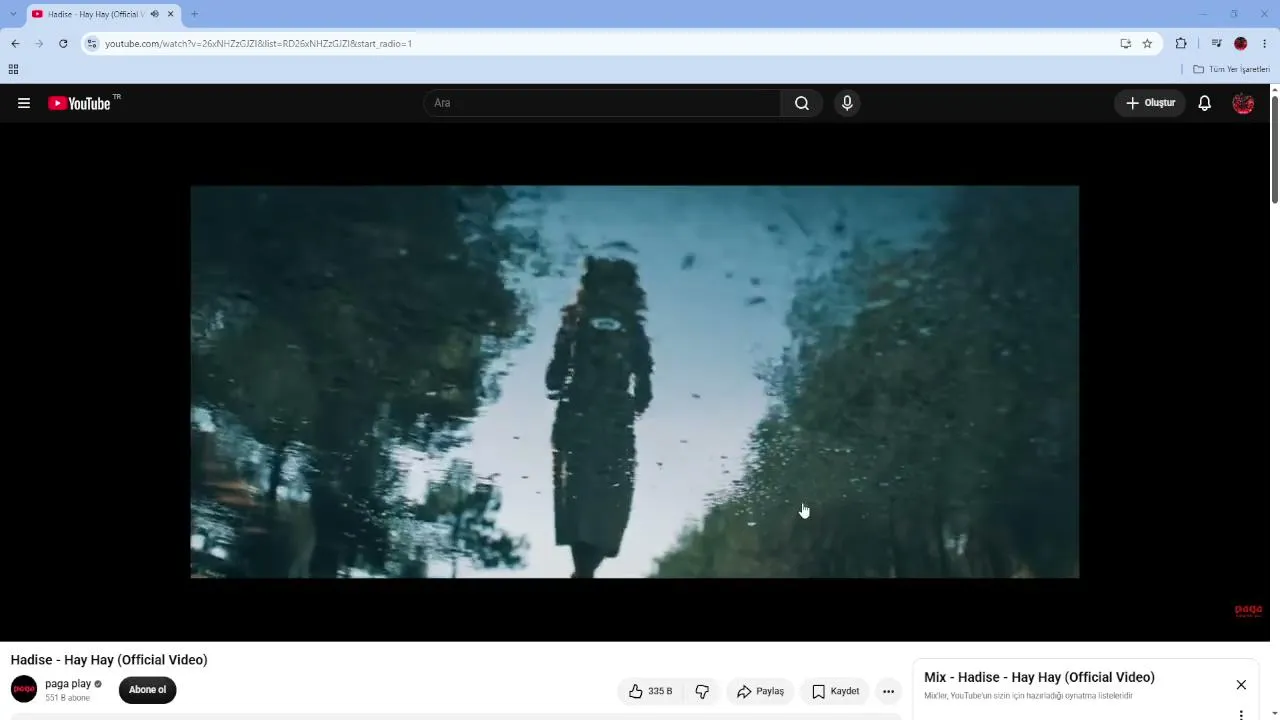Image resolution: width=1280 pixels, height=720 pixels.
Task: Reload the page
Action: coord(63,43)
